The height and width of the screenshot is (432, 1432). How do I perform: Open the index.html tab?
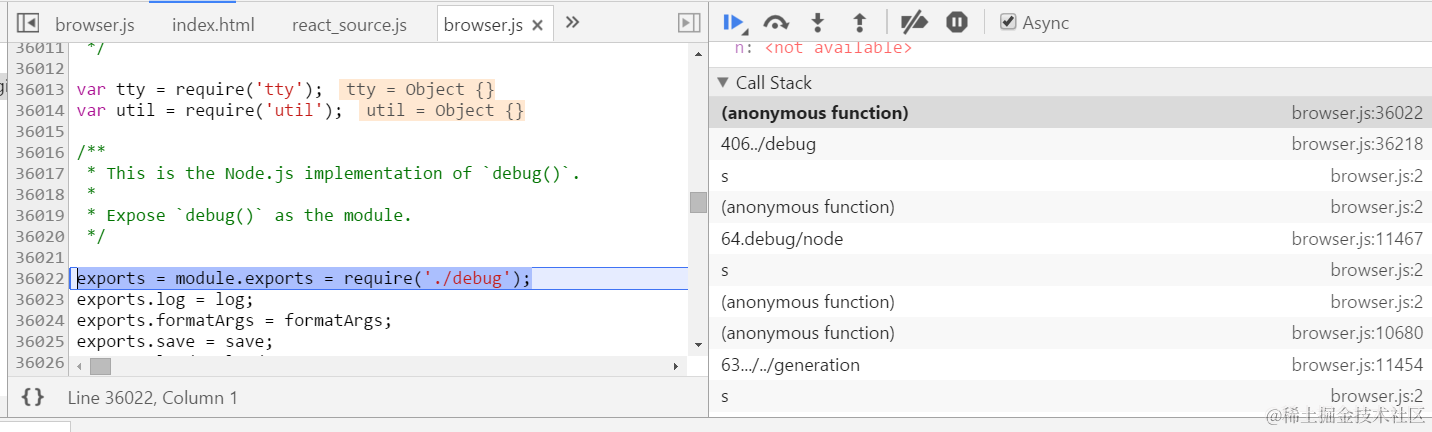tap(213, 25)
